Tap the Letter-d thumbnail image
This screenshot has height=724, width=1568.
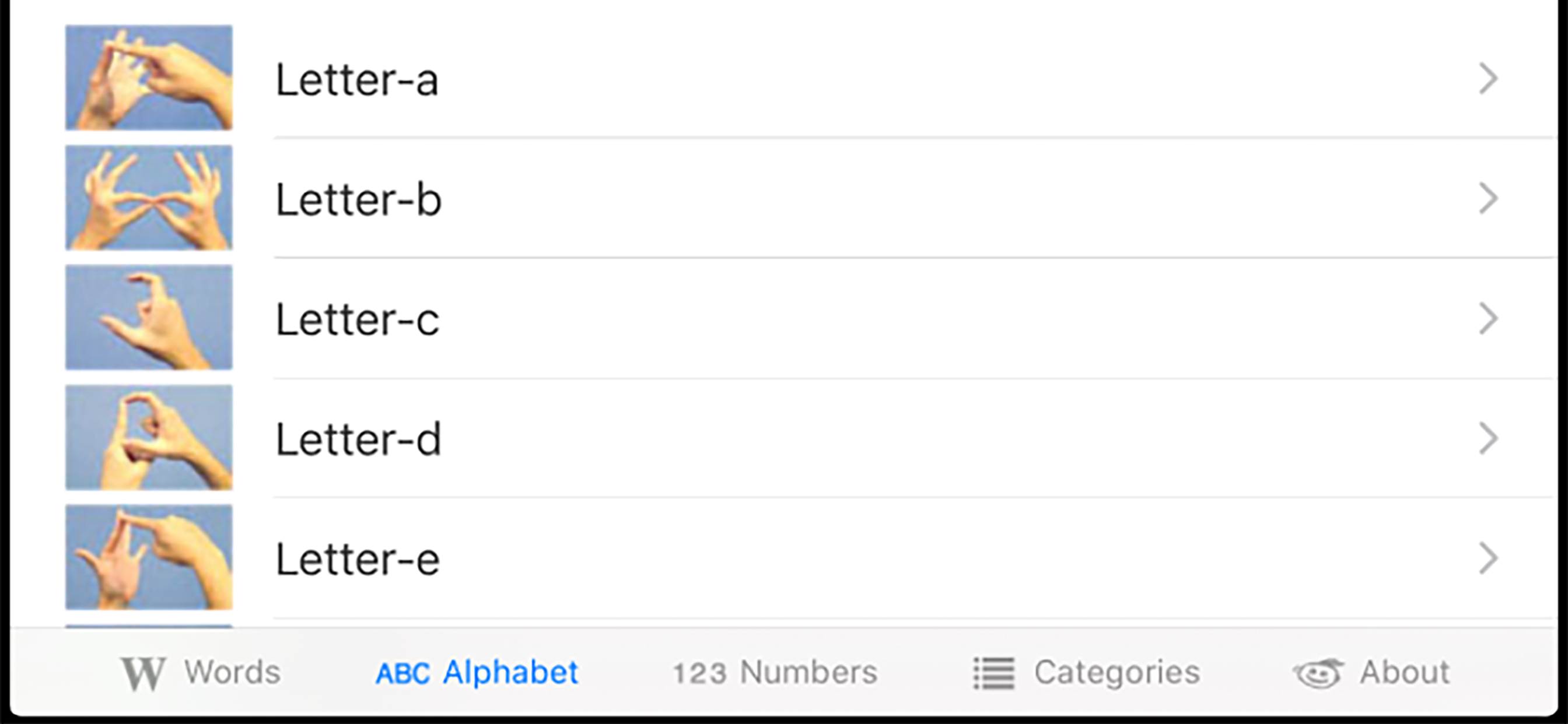149,437
